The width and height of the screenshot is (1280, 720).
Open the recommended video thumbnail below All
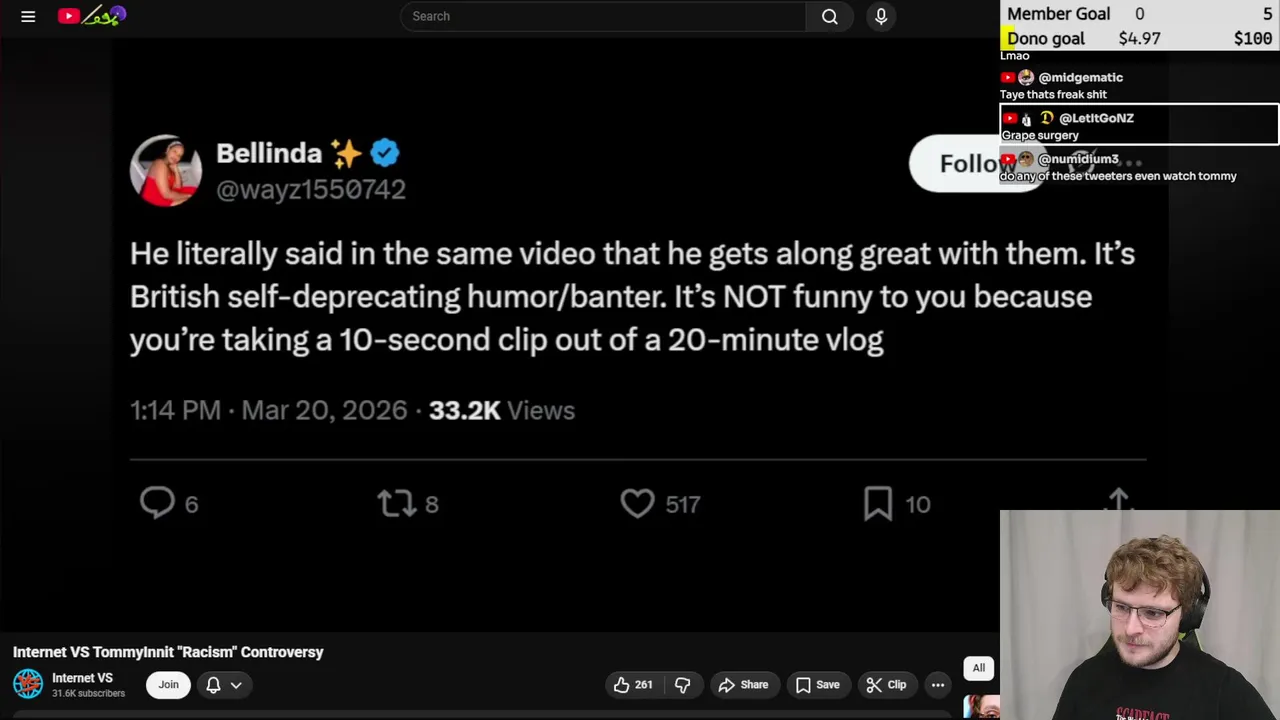click(x=982, y=707)
